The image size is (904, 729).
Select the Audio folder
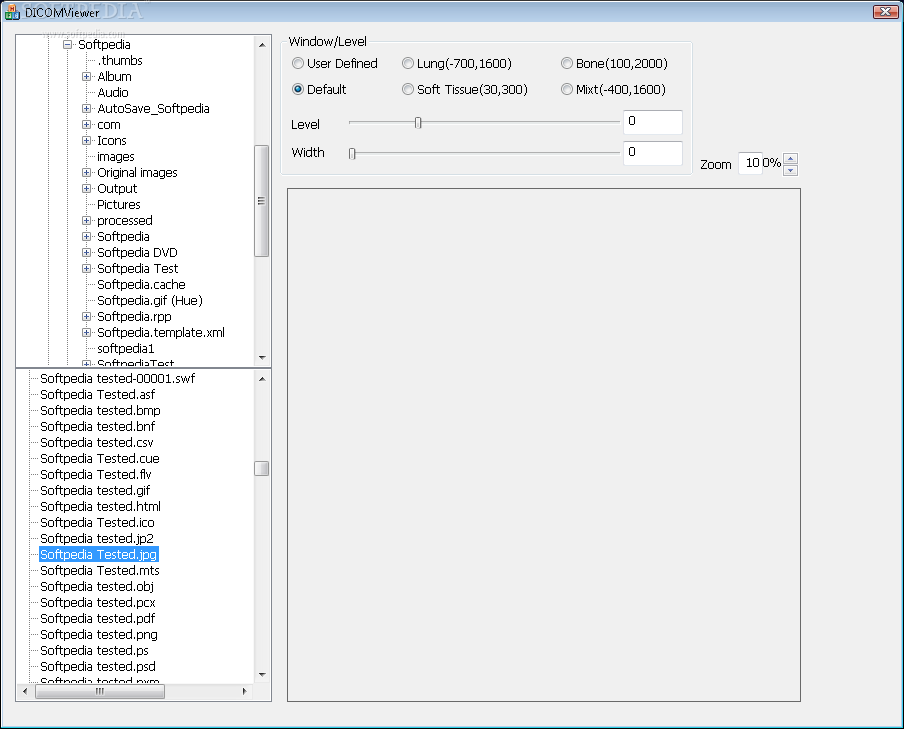(113, 92)
